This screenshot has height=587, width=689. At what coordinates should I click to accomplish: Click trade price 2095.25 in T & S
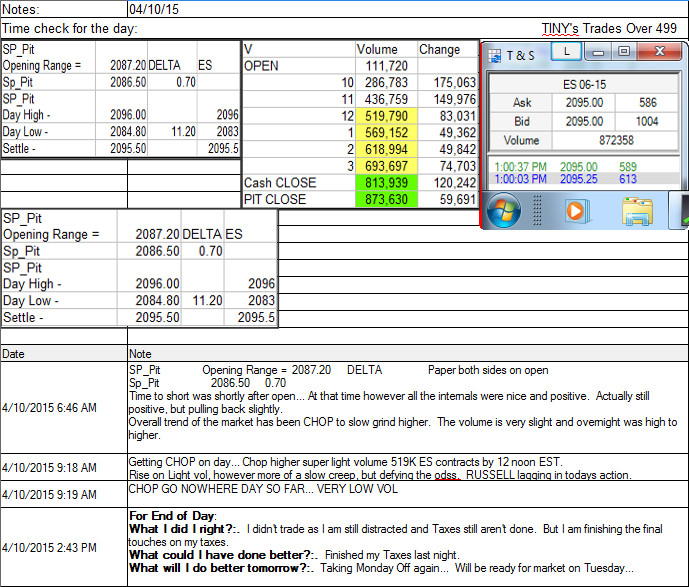[x=579, y=179]
